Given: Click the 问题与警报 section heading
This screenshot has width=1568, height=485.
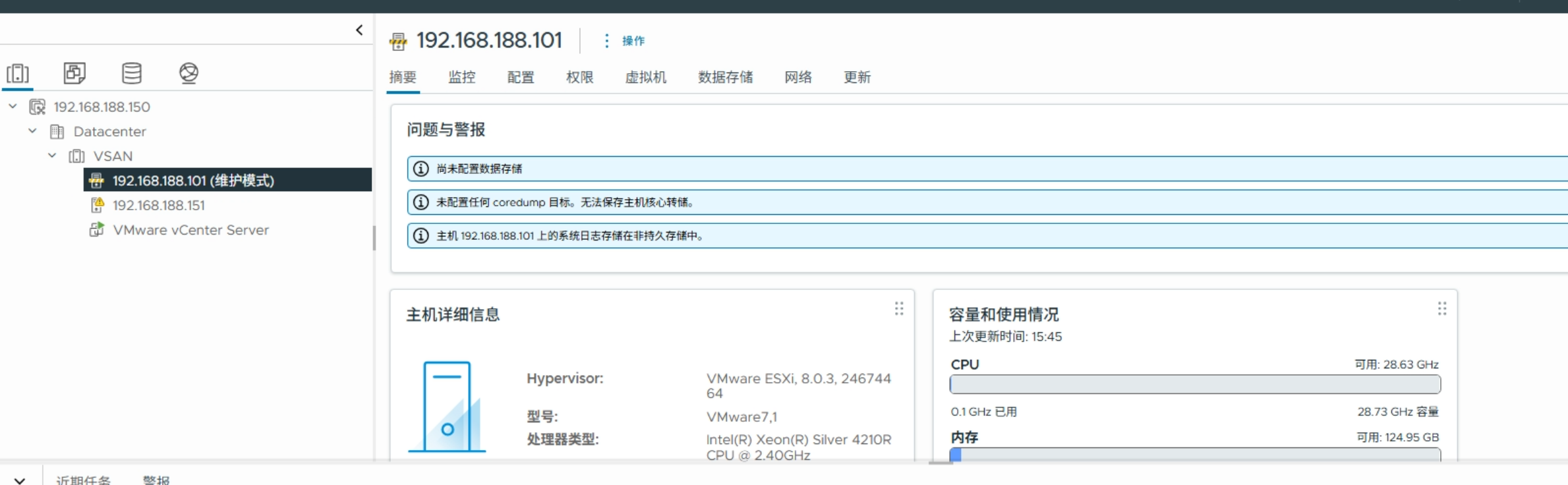Looking at the screenshot, I should click(x=446, y=130).
